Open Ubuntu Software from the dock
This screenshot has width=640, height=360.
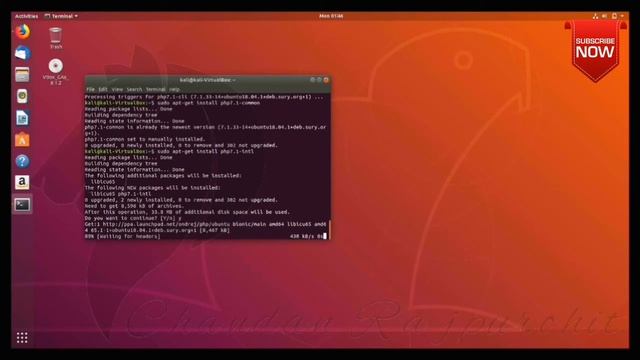pyautogui.click(x=22, y=140)
